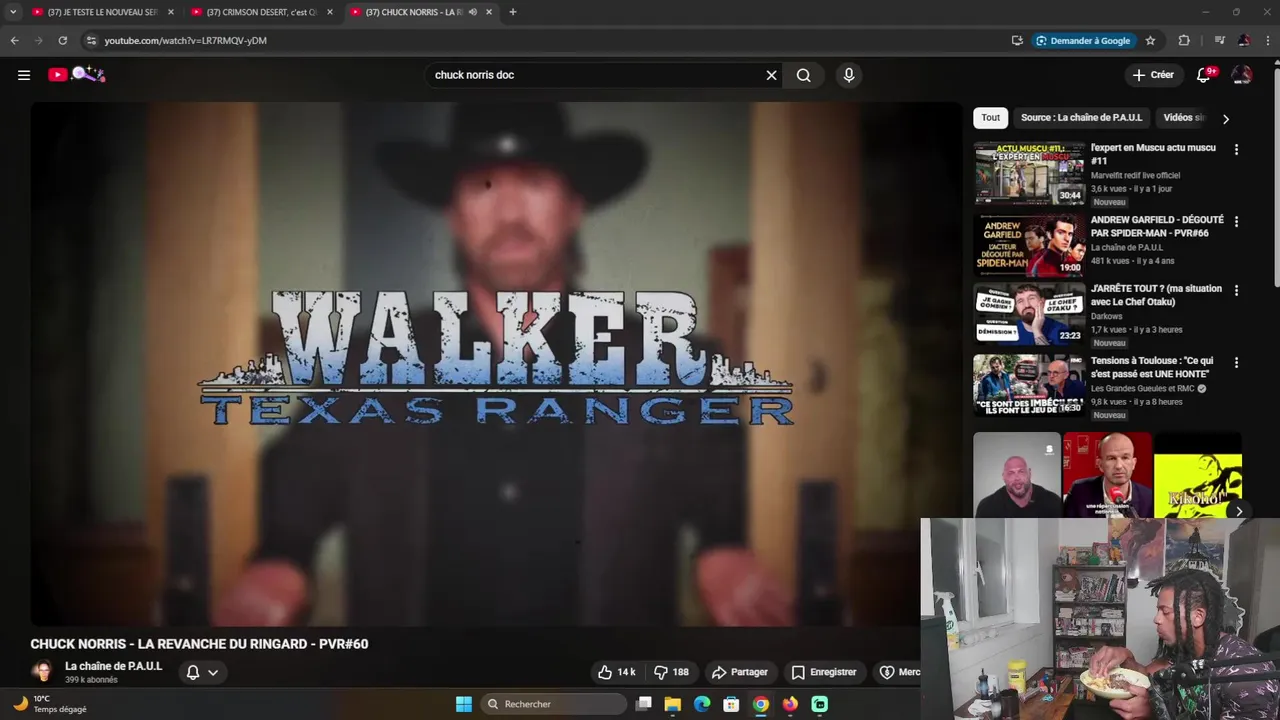Click the Walker Texas Ranger video player
This screenshot has width=1280, height=720.
tap(496, 364)
